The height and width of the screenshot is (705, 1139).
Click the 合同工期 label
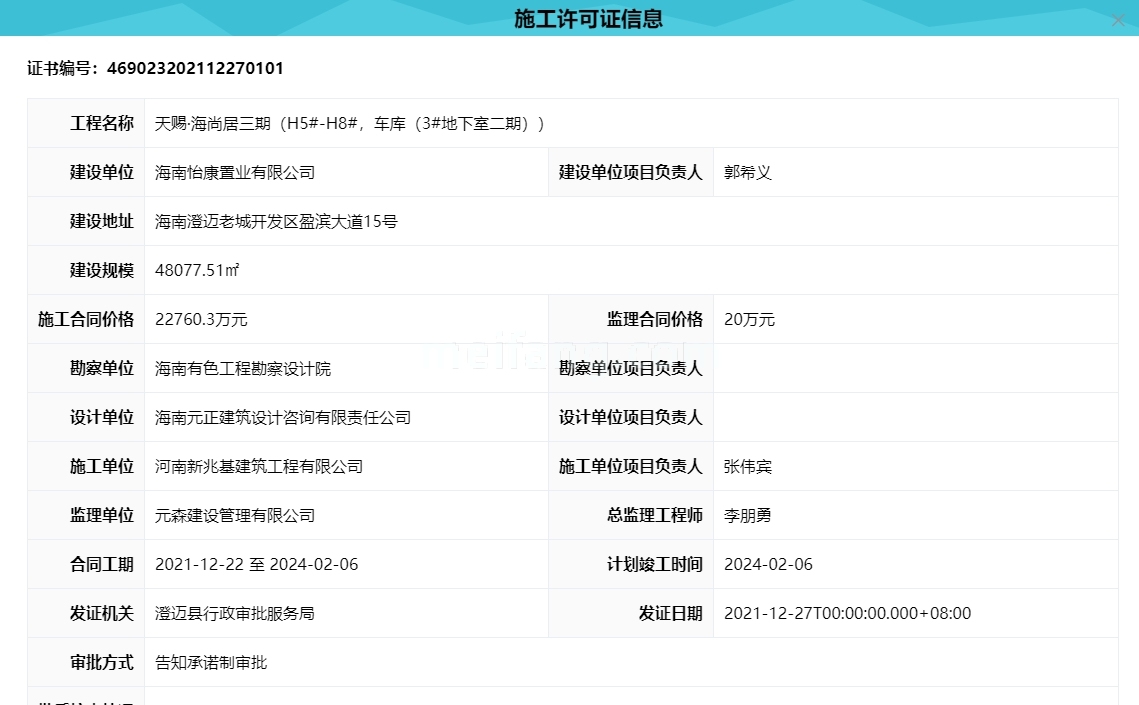102,564
